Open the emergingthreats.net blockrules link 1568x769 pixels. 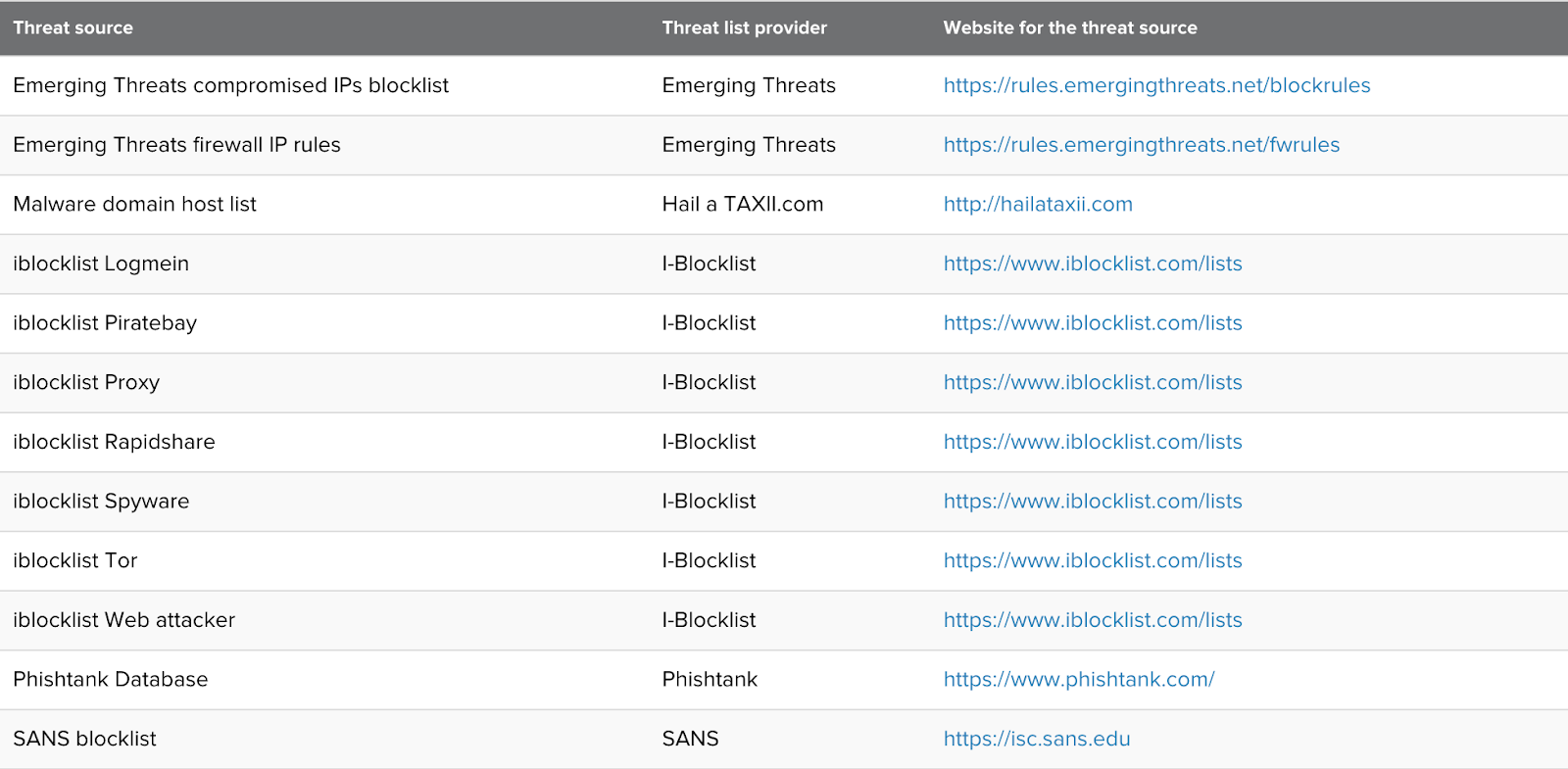tap(1156, 85)
